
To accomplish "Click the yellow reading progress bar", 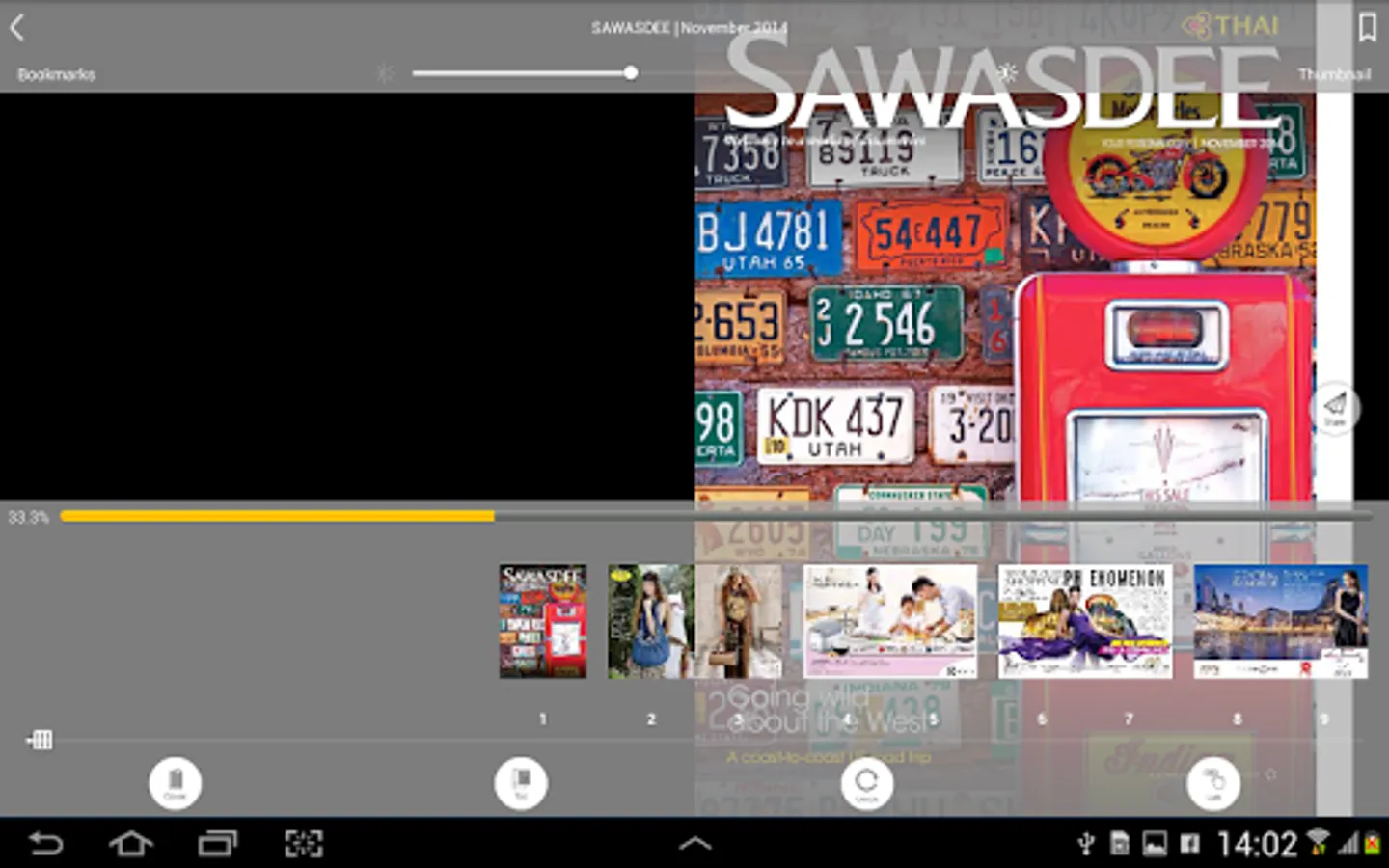I will [x=277, y=517].
